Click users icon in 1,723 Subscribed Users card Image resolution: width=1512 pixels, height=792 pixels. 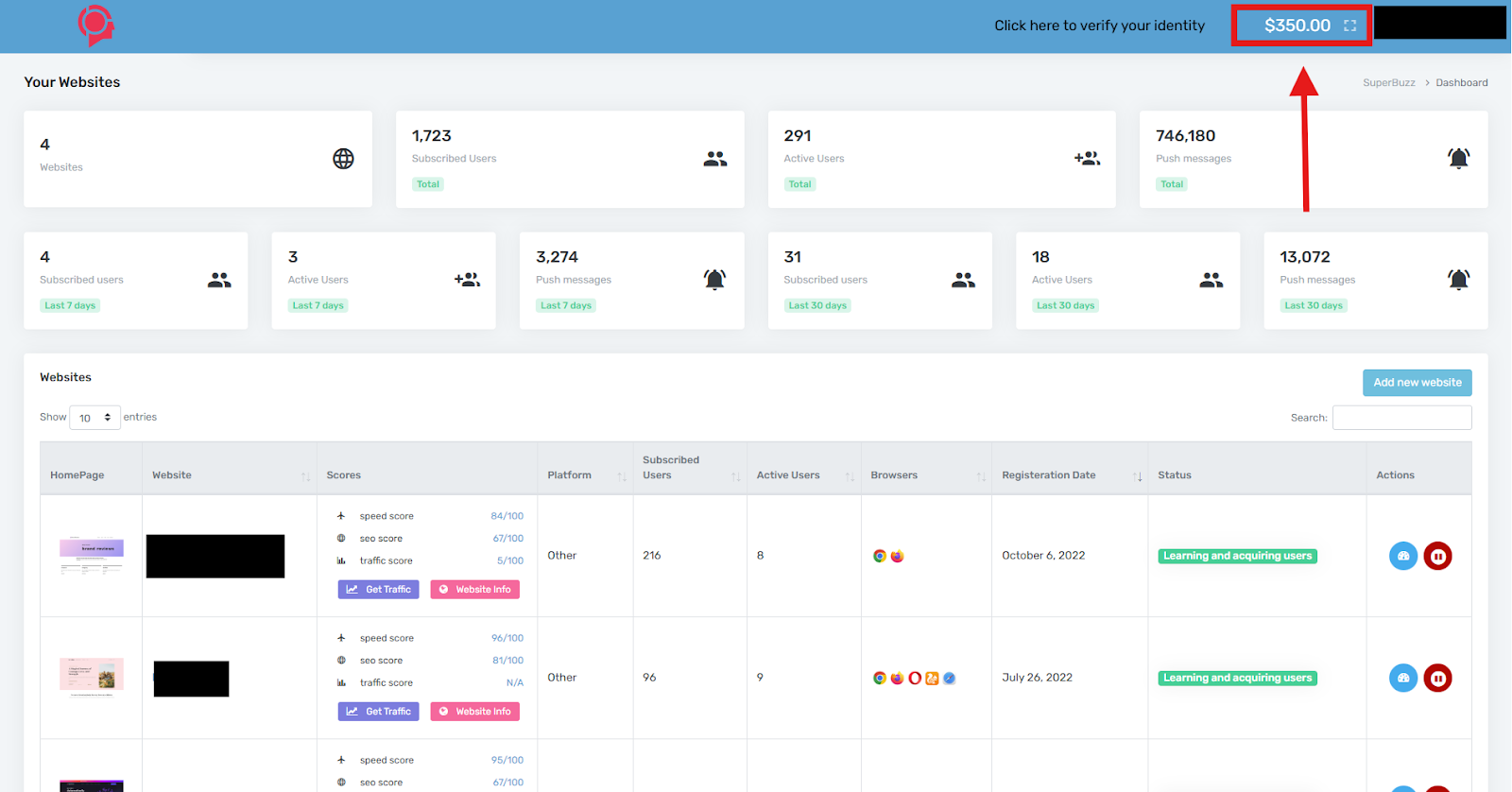715,159
